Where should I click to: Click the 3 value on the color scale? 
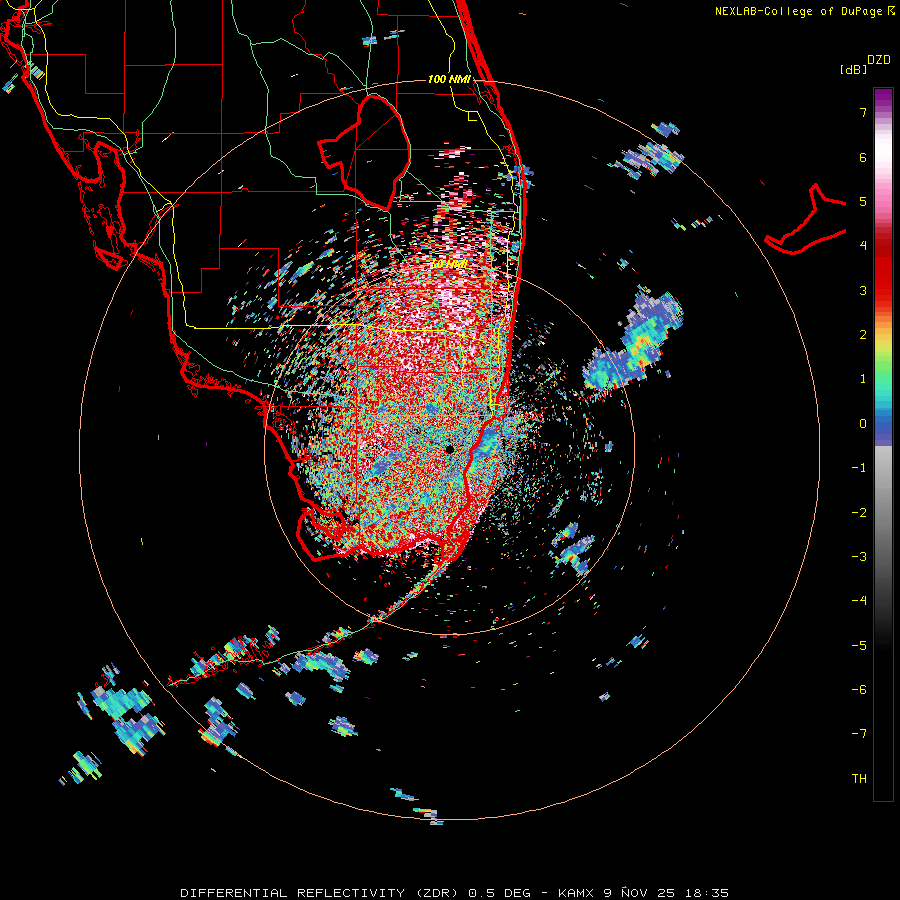pyautogui.click(x=863, y=290)
